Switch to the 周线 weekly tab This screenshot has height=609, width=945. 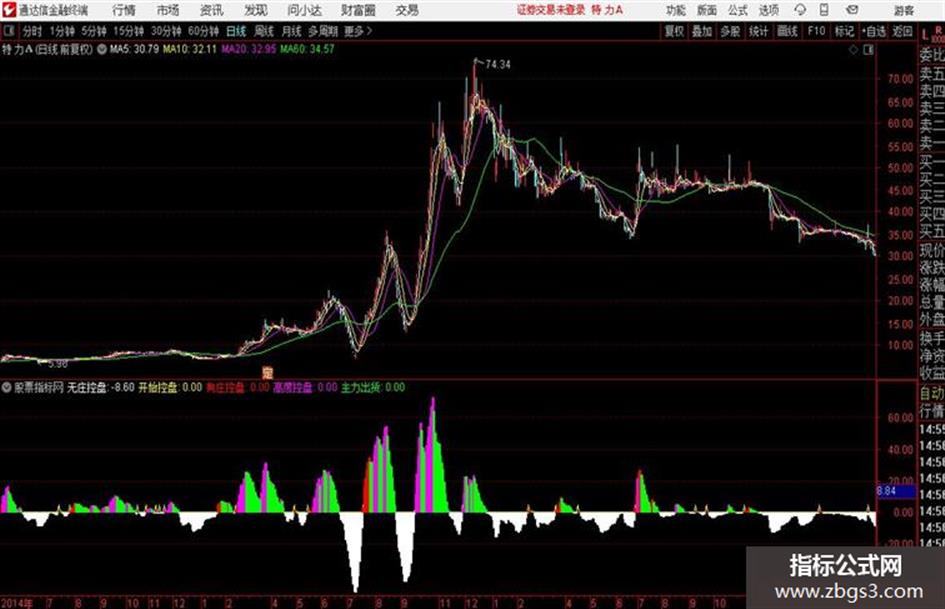click(264, 31)
